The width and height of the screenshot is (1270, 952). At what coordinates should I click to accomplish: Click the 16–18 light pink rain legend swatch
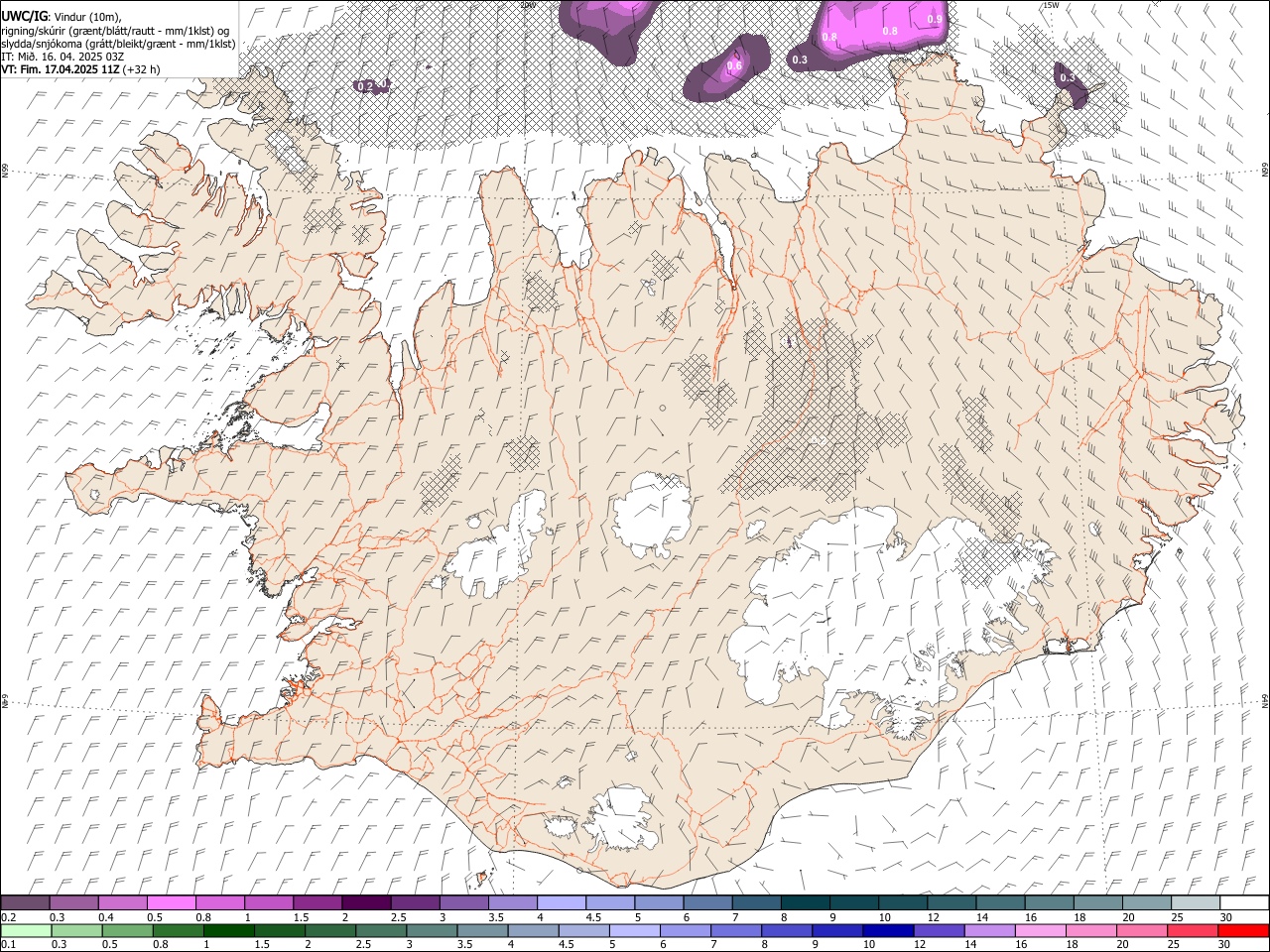pos(1041,931)
